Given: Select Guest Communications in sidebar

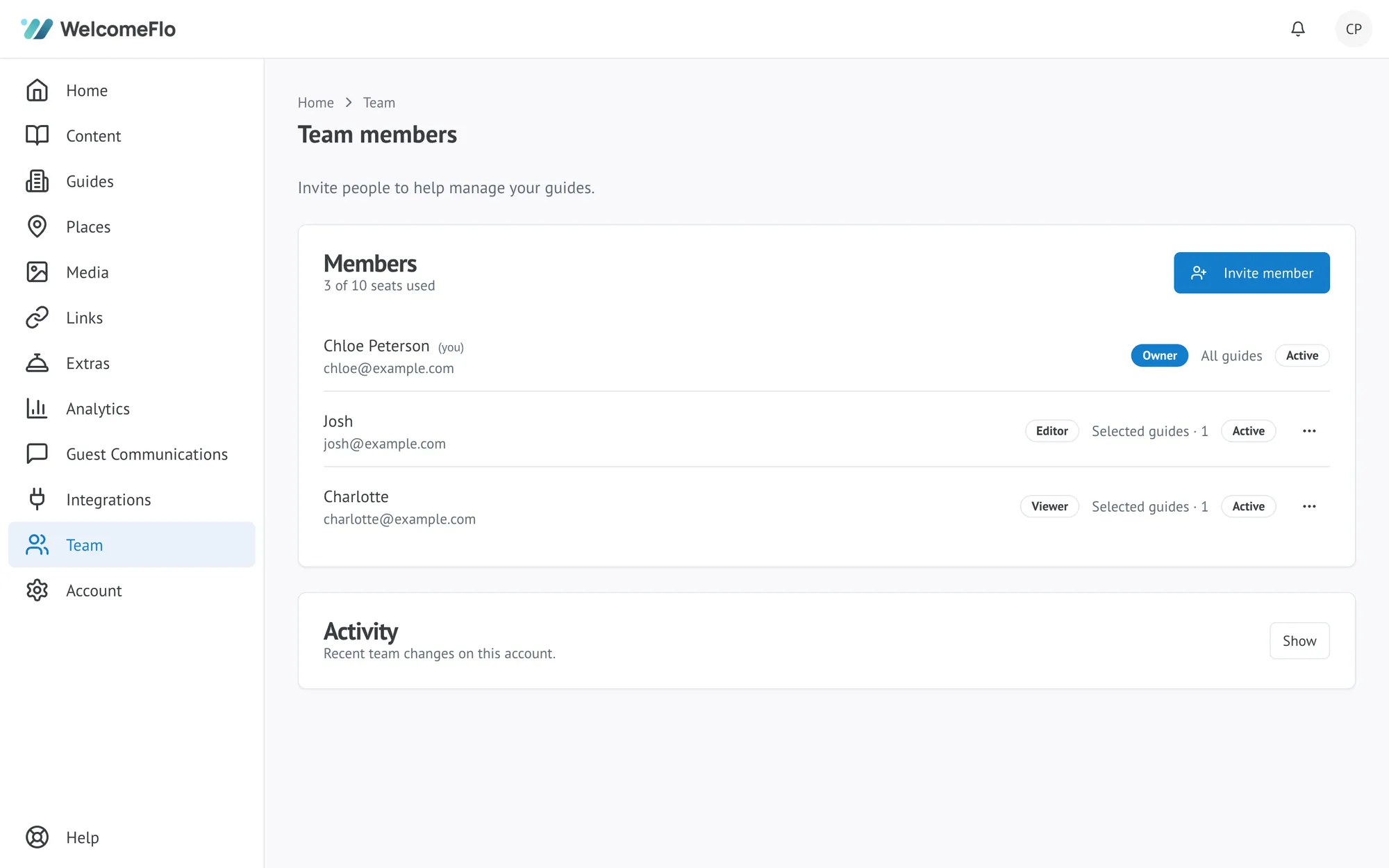Looking at the screenshot, I should [x=131, y=454].
